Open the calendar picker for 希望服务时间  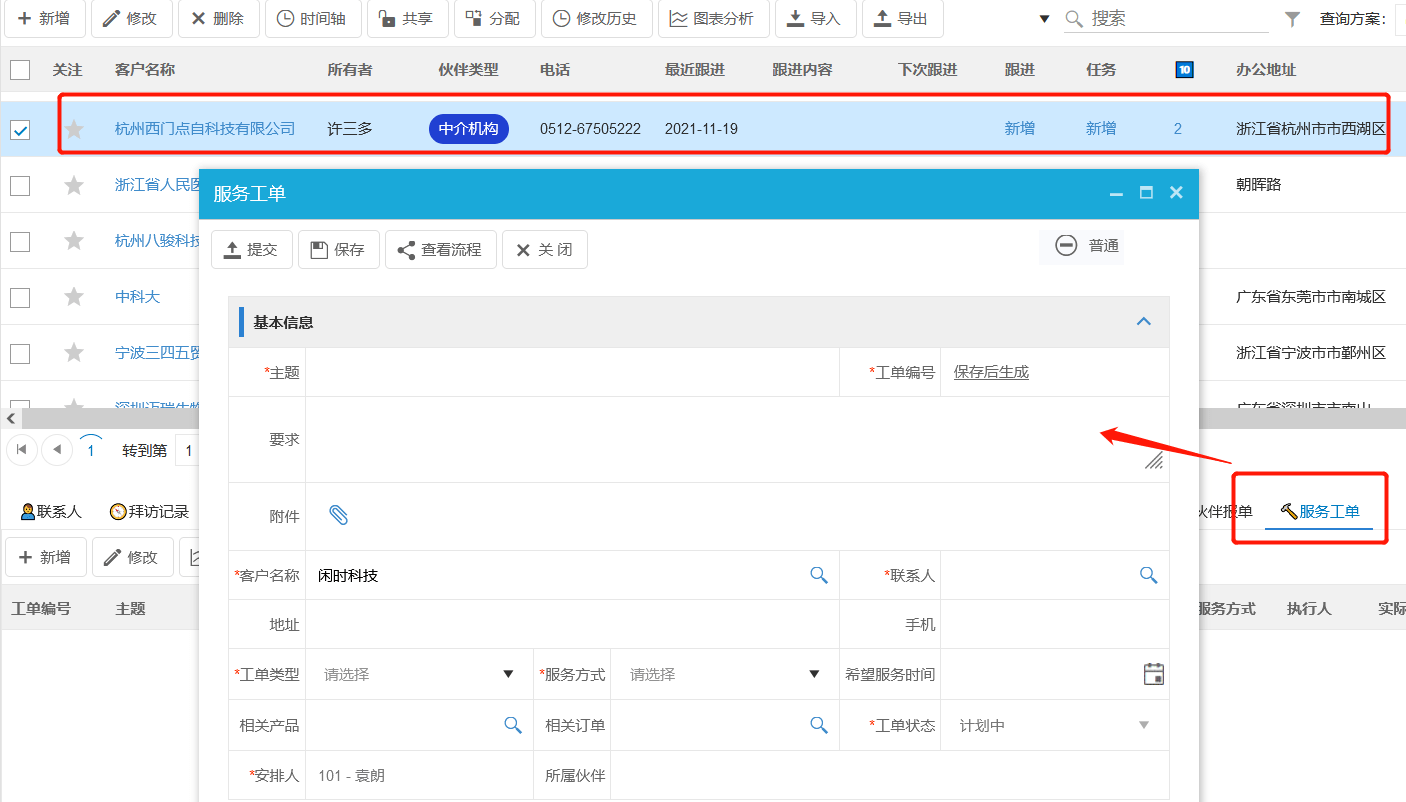pyautogui.click(x=1153, y=674)
